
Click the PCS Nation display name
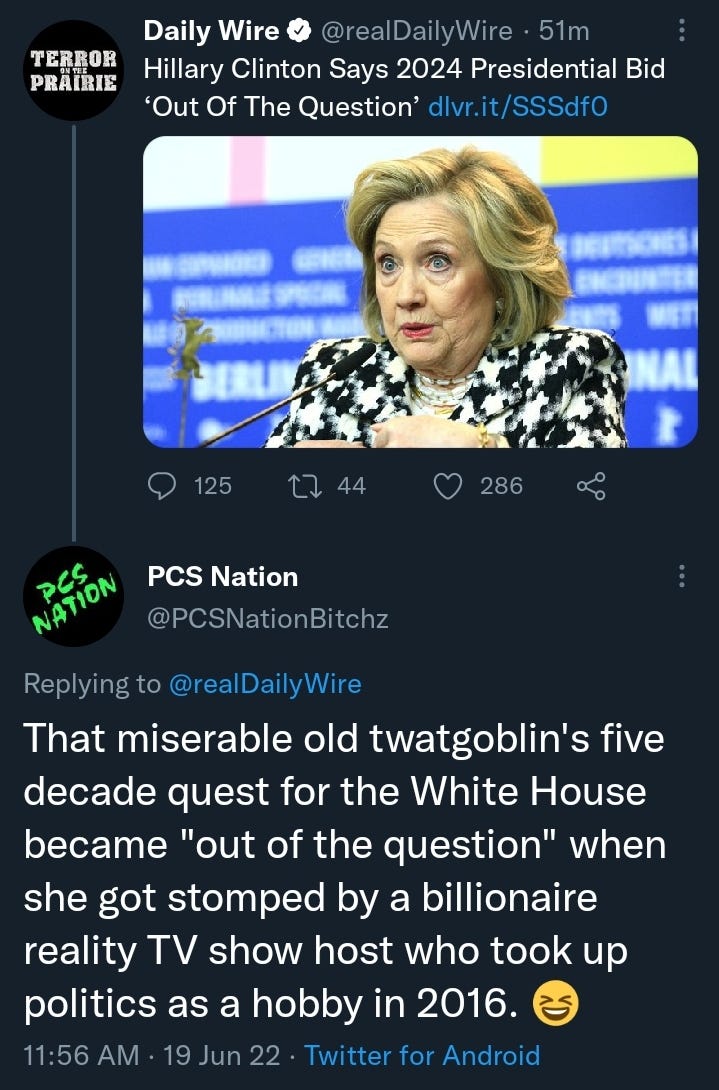(x=223, y=577)
